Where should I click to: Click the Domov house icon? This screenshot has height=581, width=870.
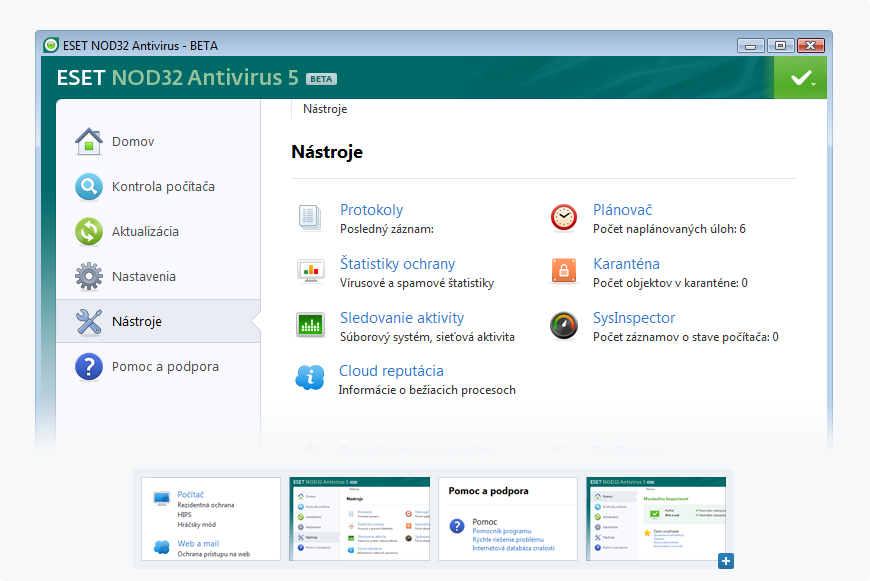[89, 141]
